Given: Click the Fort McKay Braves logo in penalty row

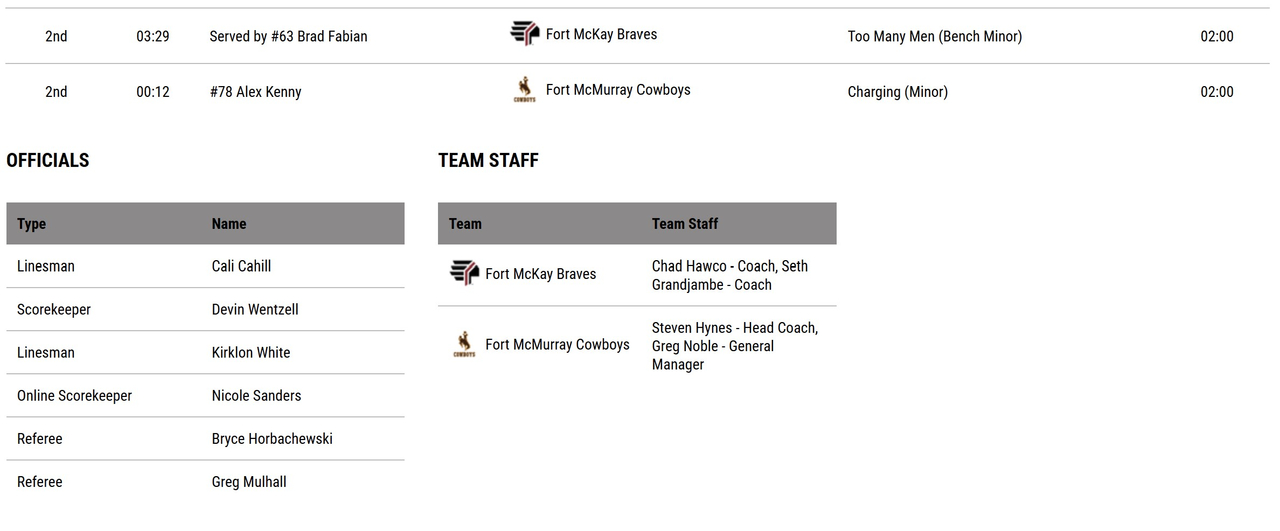Looking at the screenshot, I should (525, 34).
